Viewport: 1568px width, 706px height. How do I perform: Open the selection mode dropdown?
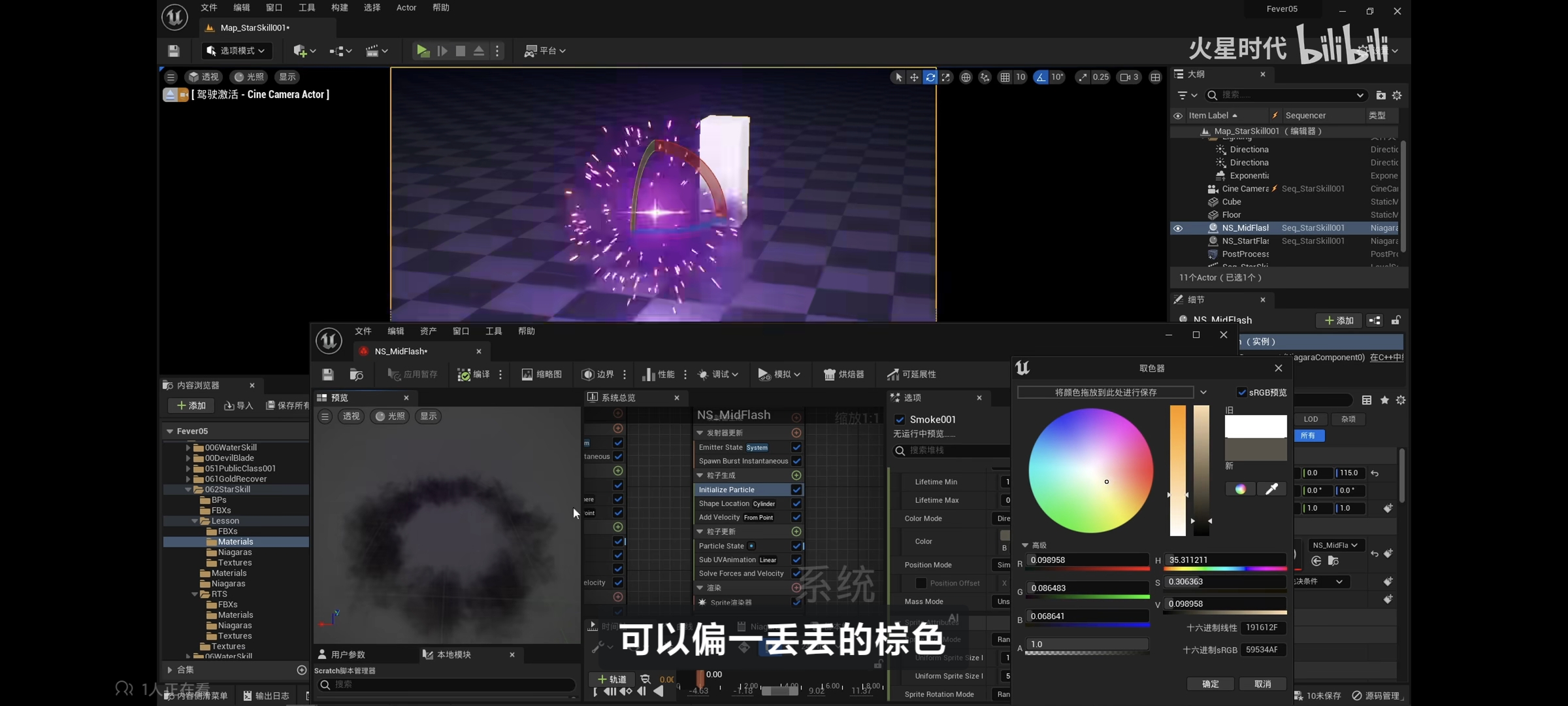pyautogui.click(x=237, y=51)
